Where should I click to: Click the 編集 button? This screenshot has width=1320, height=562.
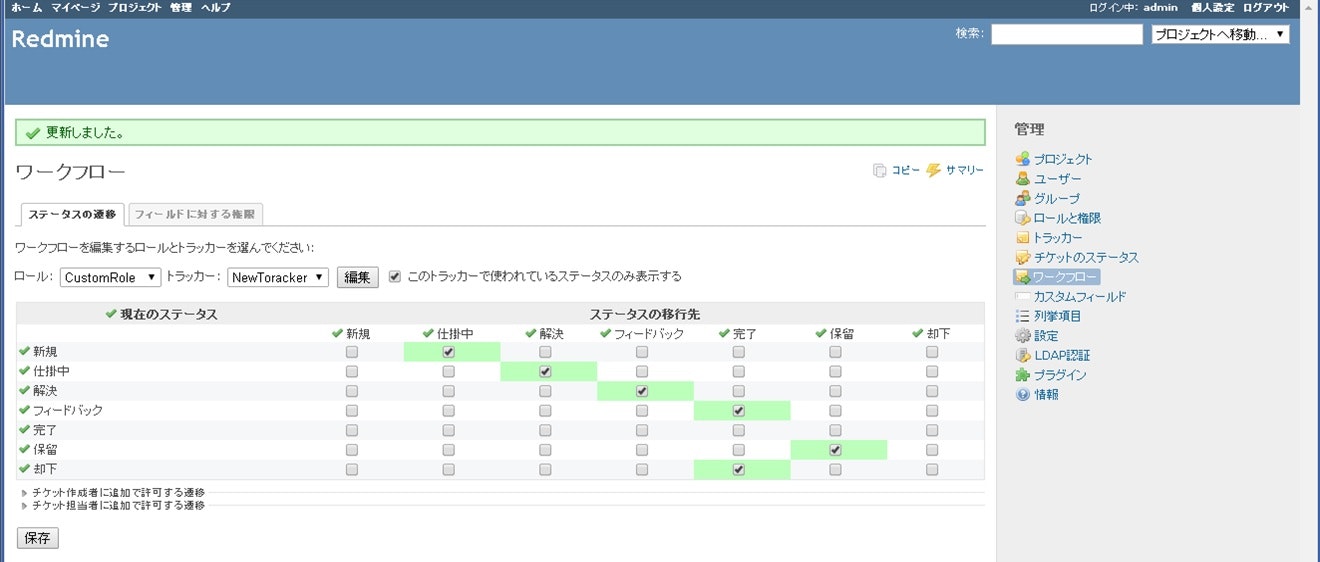coord(358,277)
